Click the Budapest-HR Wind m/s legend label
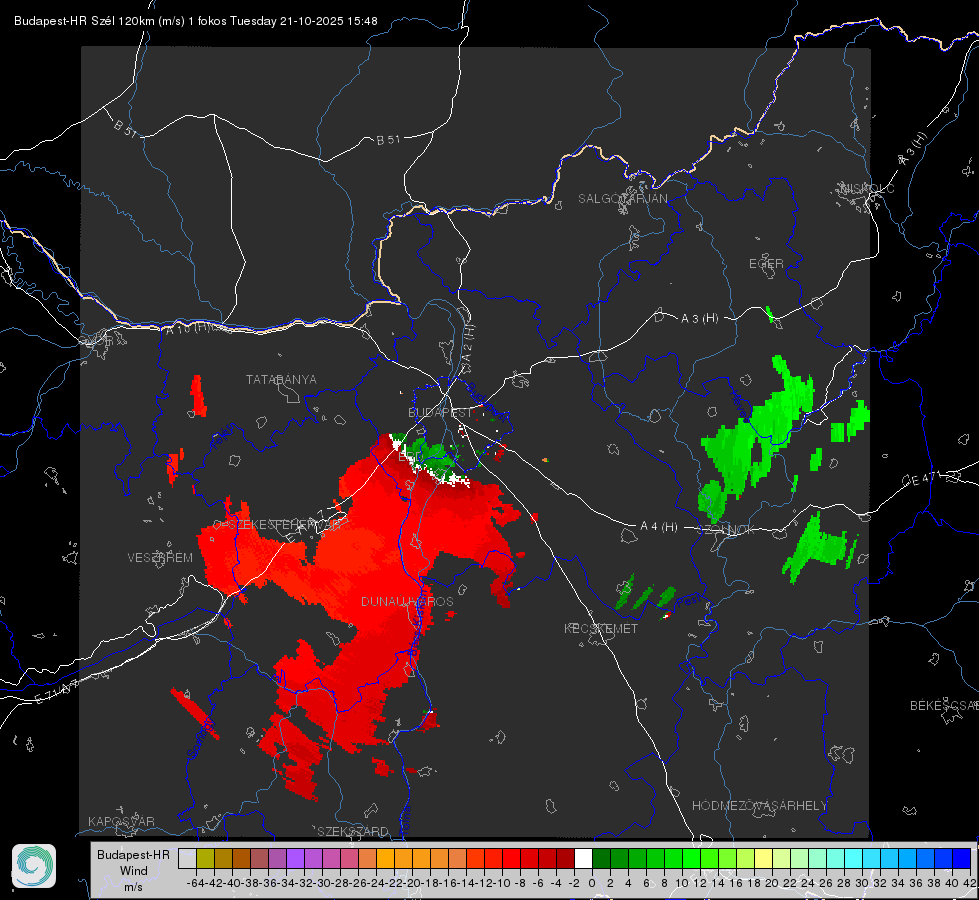This screenshot has width=979, height=900. [133, 870]
